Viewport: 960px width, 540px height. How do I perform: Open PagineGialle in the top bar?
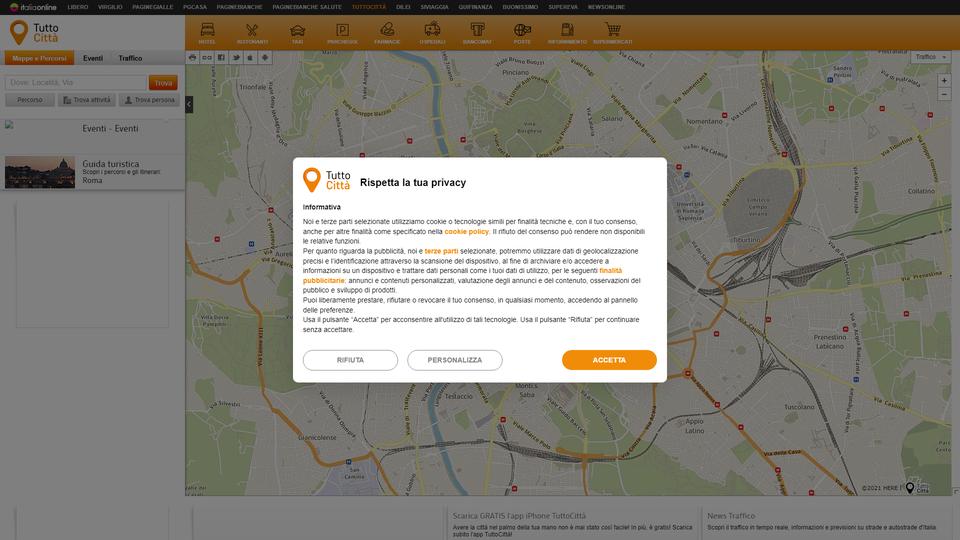click(152, 7)
